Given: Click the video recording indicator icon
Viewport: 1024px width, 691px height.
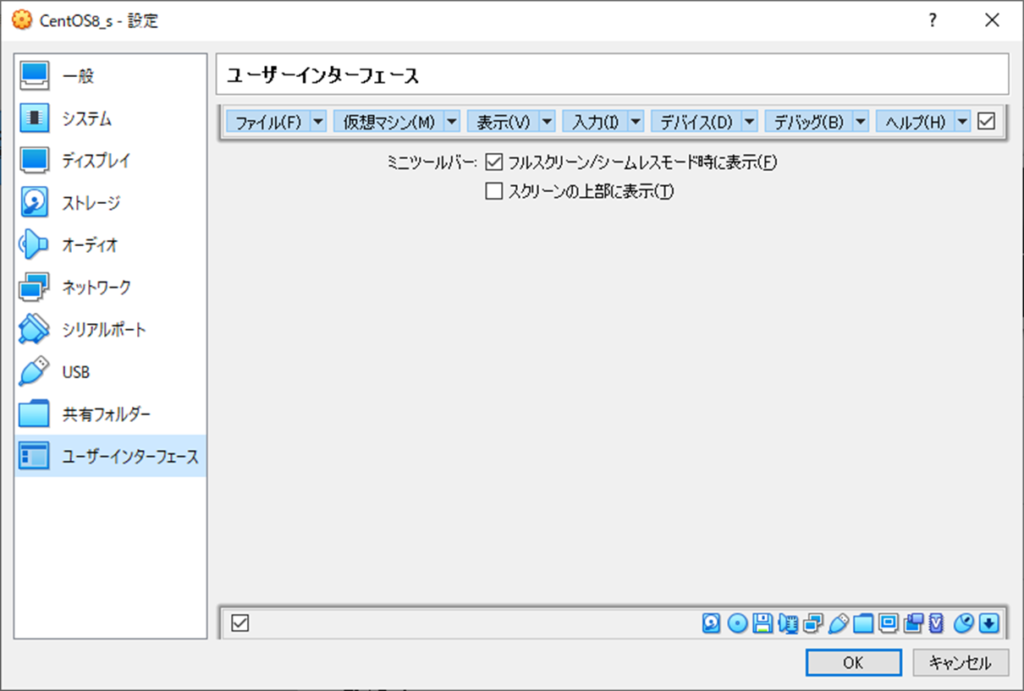Looking at the screenshot, I should point(913,623).
